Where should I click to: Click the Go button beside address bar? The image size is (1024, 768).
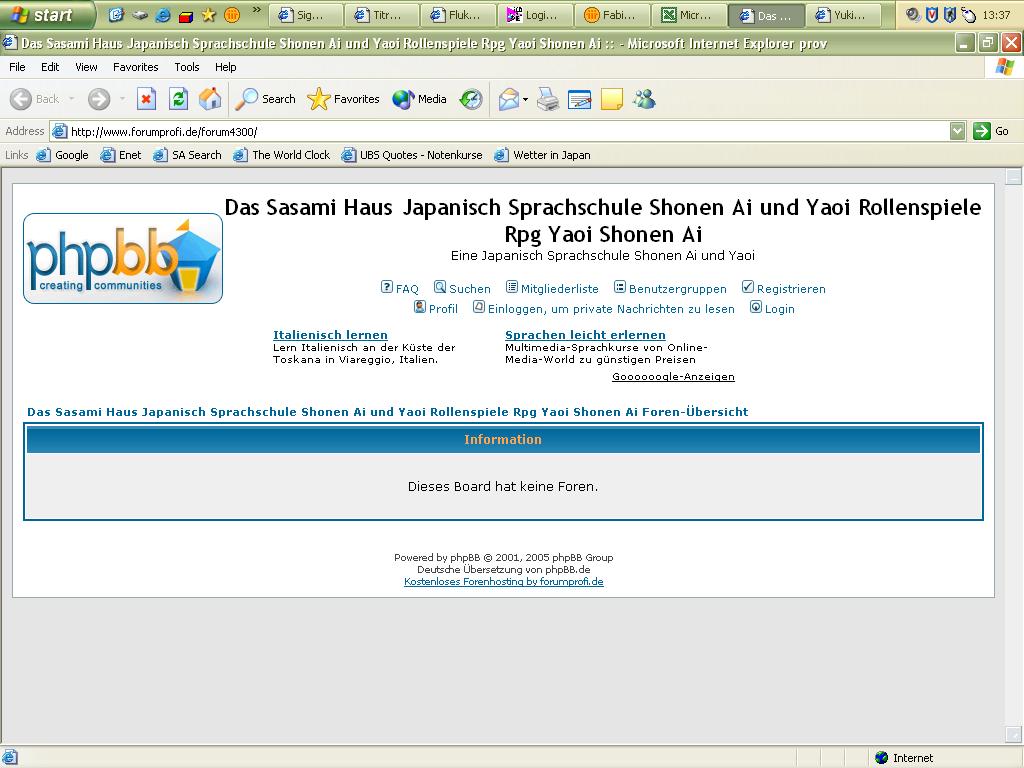click(992, 131)
